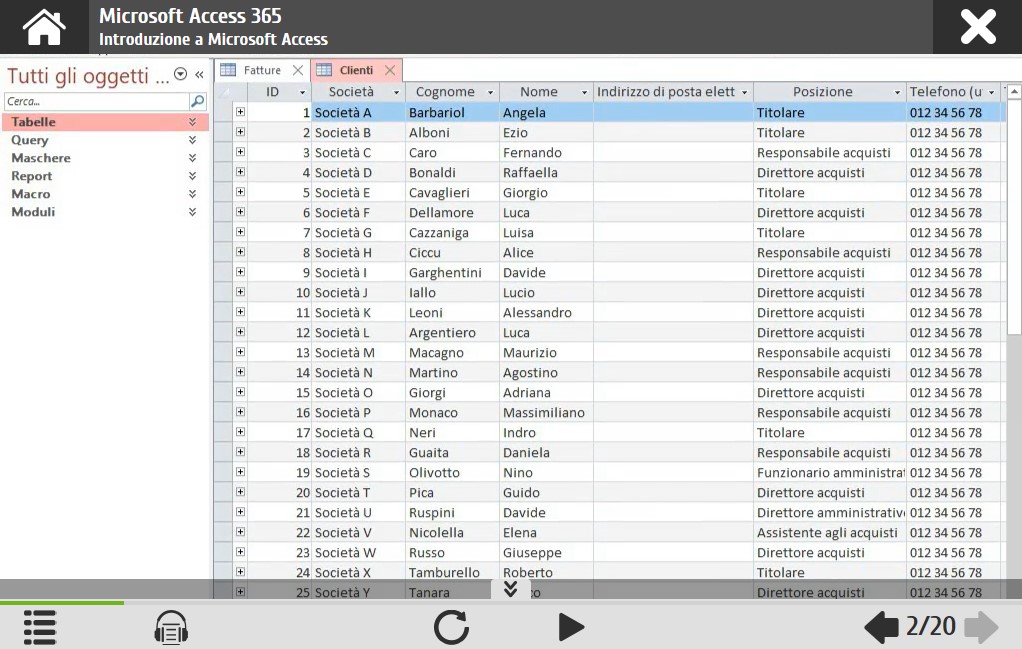Image resolution: width=1022 pixels, height=649 pixels.
Task: Close the Fatture tab
Action: point(298,70)
